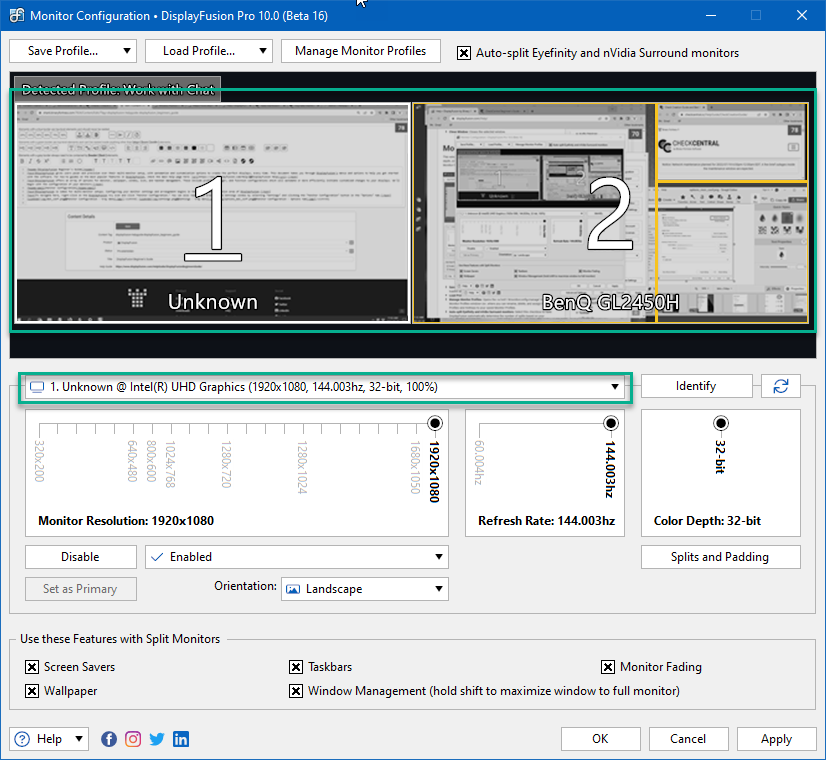Toggle the Monitor Fading checkbox

[x=607, y=667]
